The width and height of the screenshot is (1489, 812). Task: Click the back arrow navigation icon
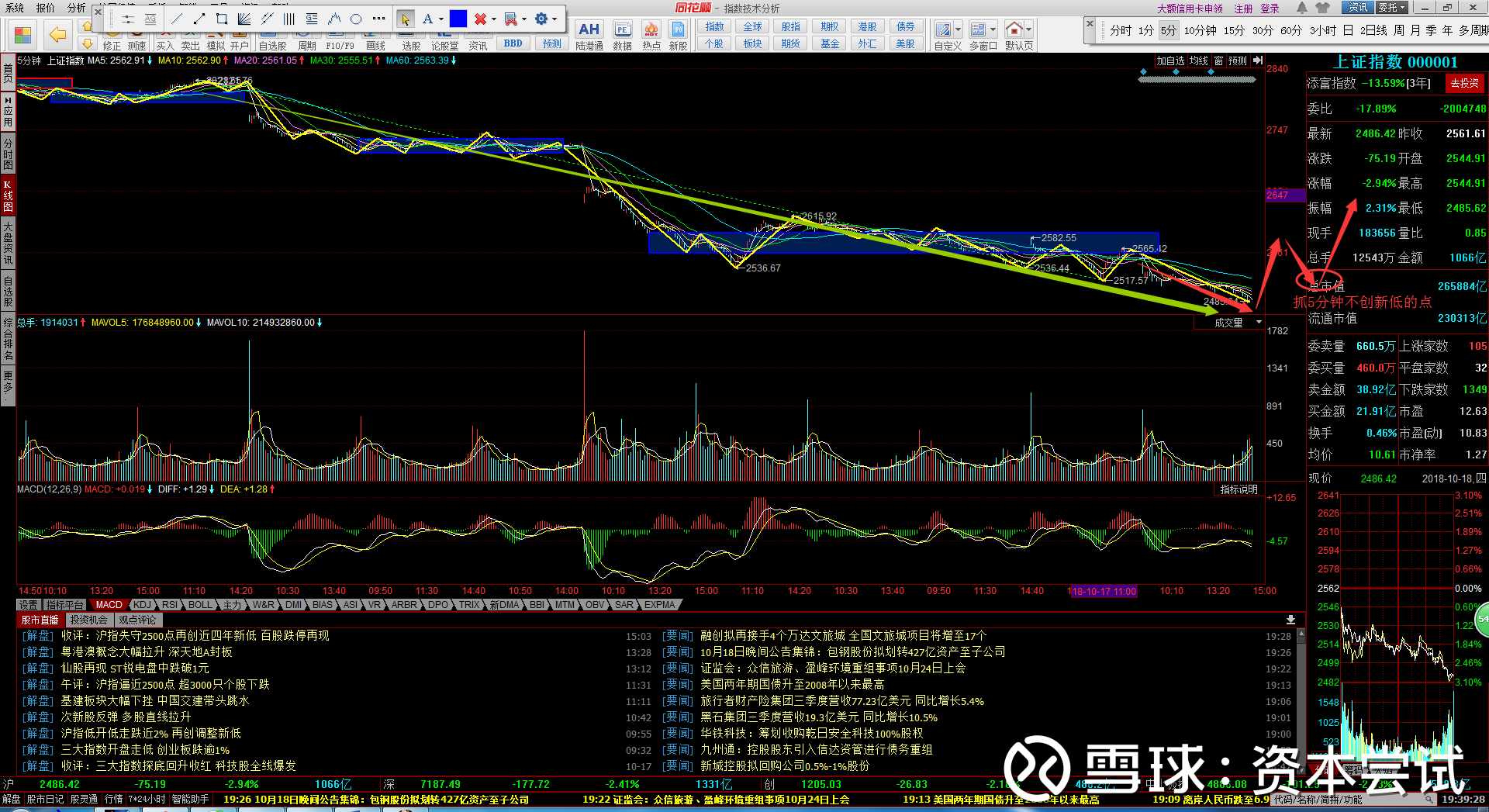pos(57,34)
